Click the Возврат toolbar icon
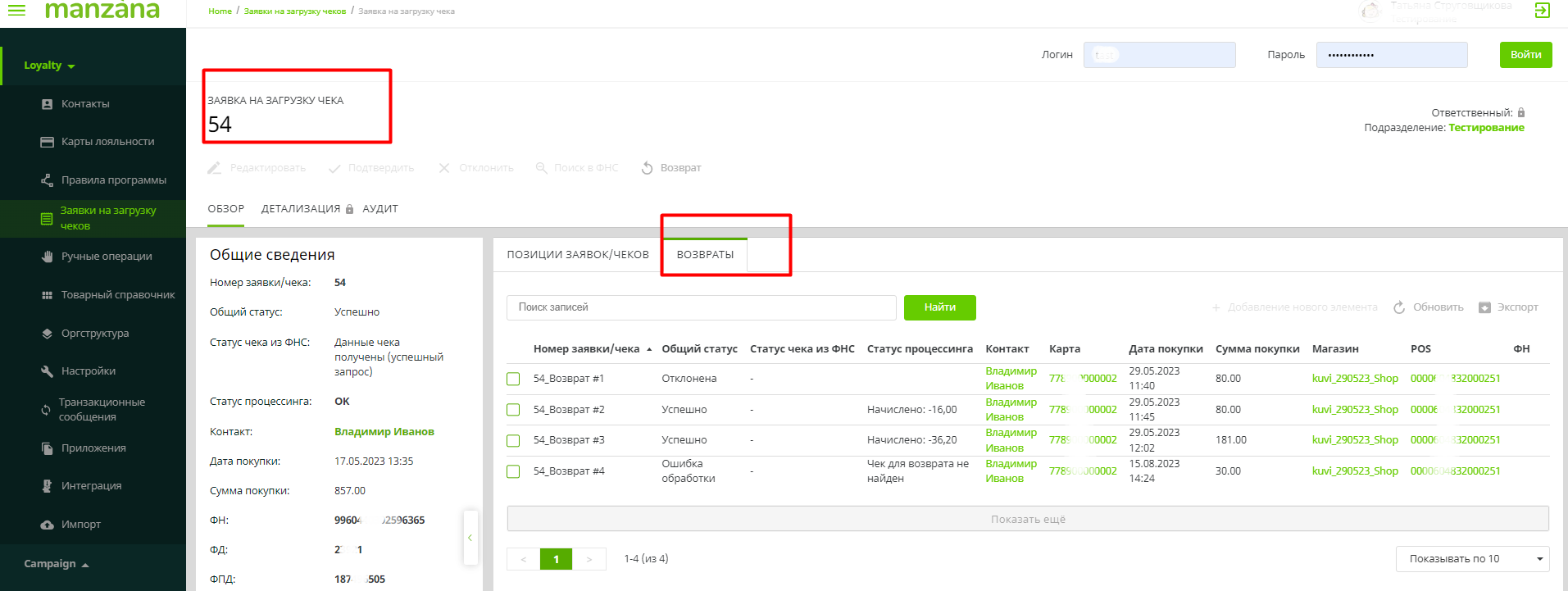Image resolution: width=1568 pixels, height=591 pixels. pyautogui.click(x=648, y=168)
